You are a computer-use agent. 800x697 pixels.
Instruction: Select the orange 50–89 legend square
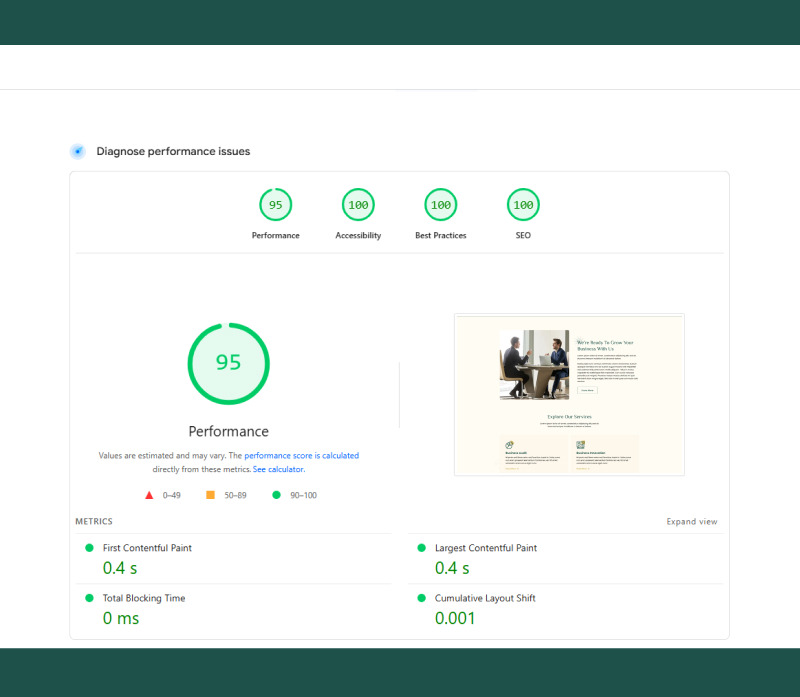210,495
